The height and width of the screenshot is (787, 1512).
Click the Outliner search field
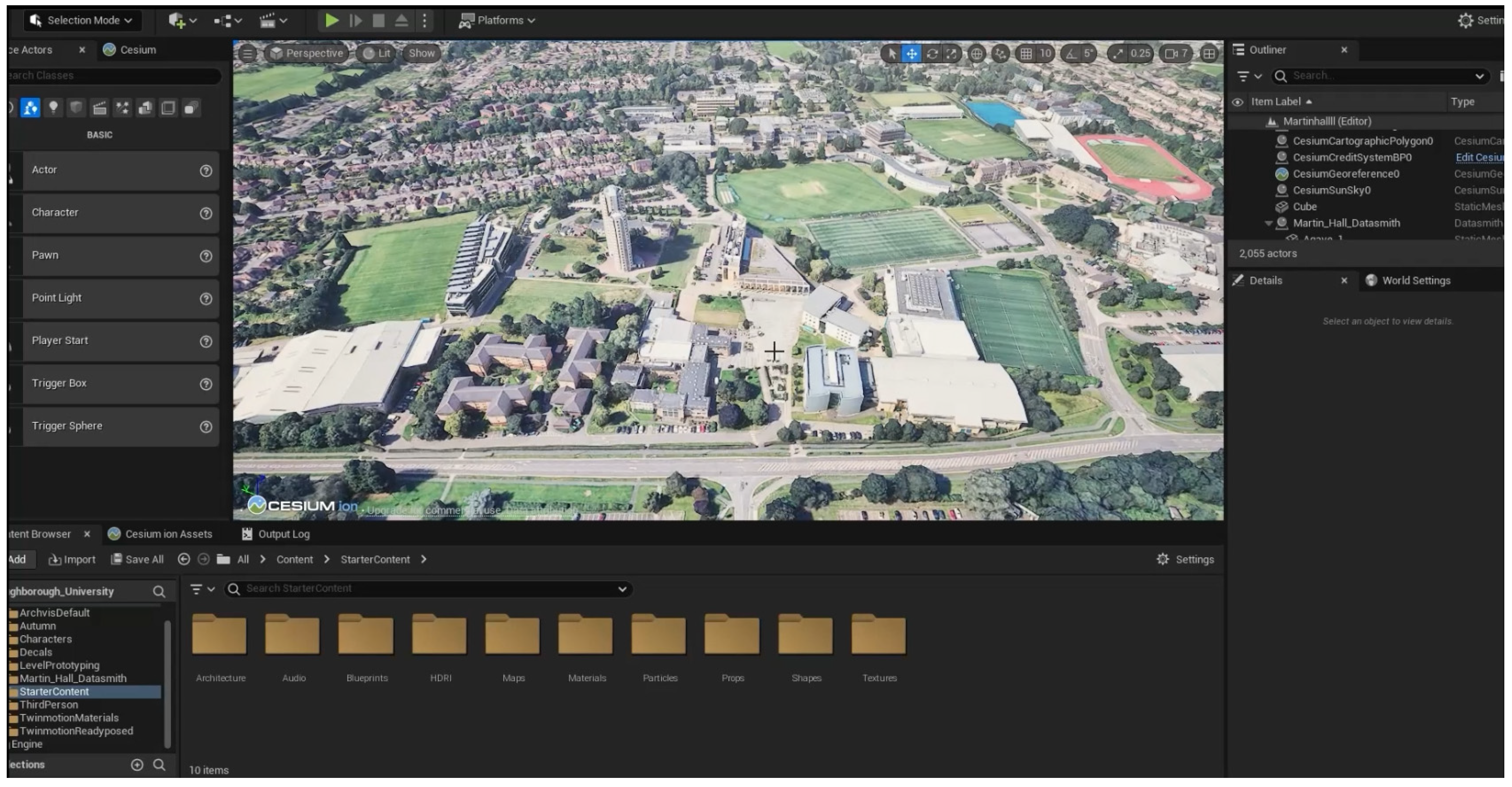pyautogui.click(x=1380, y=76)
